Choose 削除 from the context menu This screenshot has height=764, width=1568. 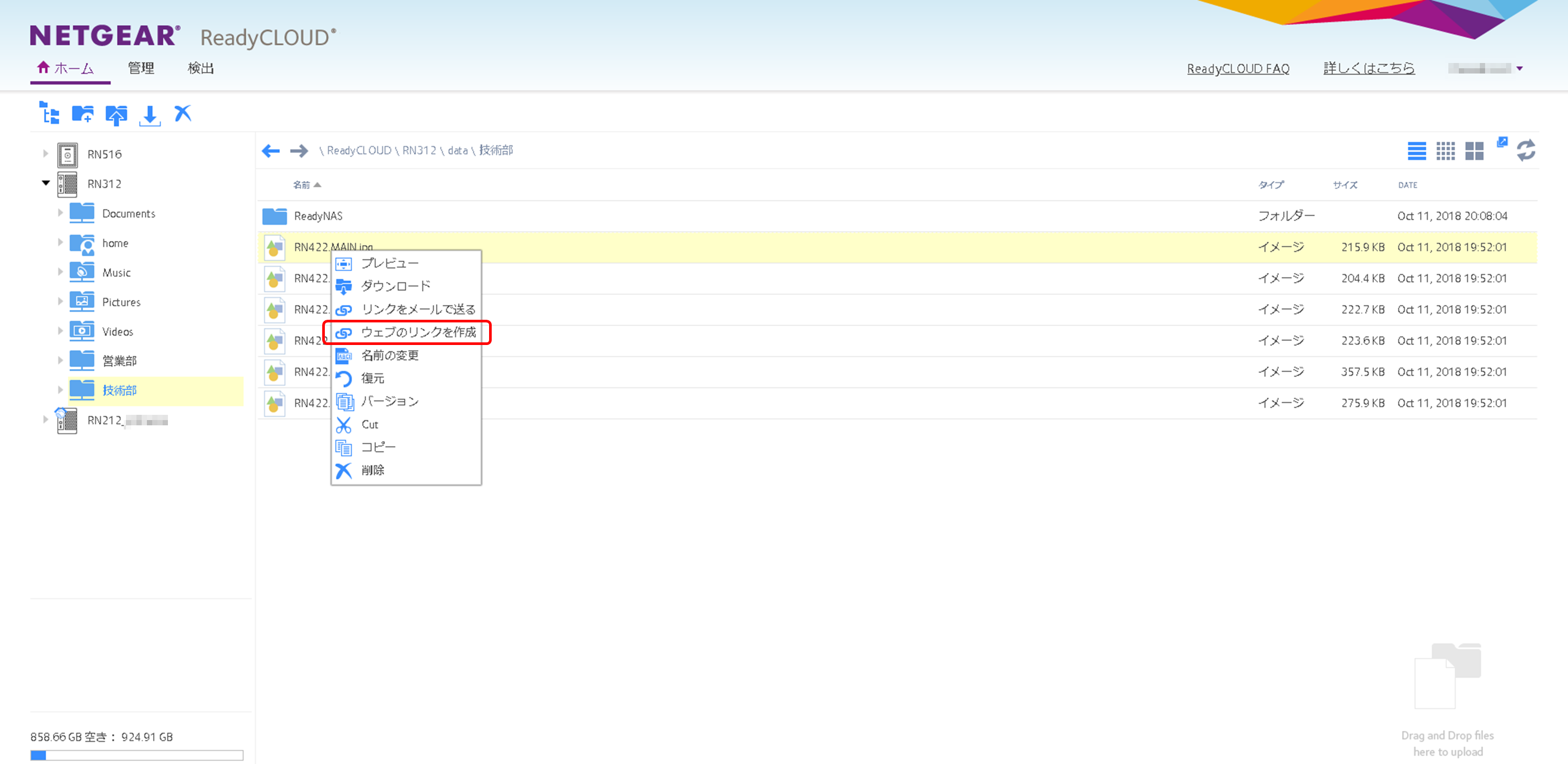click(406, 470)
